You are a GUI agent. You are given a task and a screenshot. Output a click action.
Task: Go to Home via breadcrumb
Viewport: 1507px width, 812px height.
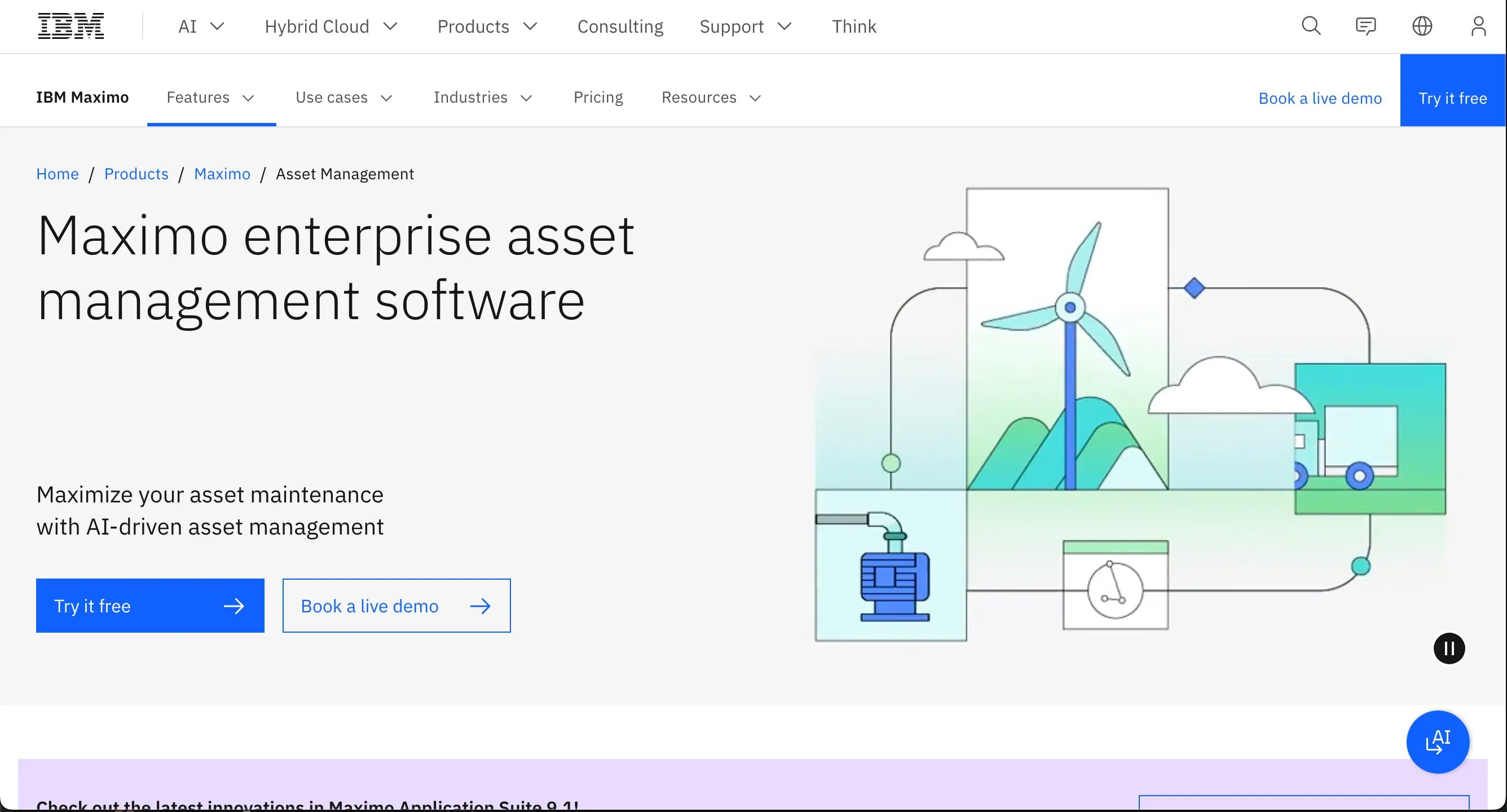pyautogui.click(x=58, y=174)
